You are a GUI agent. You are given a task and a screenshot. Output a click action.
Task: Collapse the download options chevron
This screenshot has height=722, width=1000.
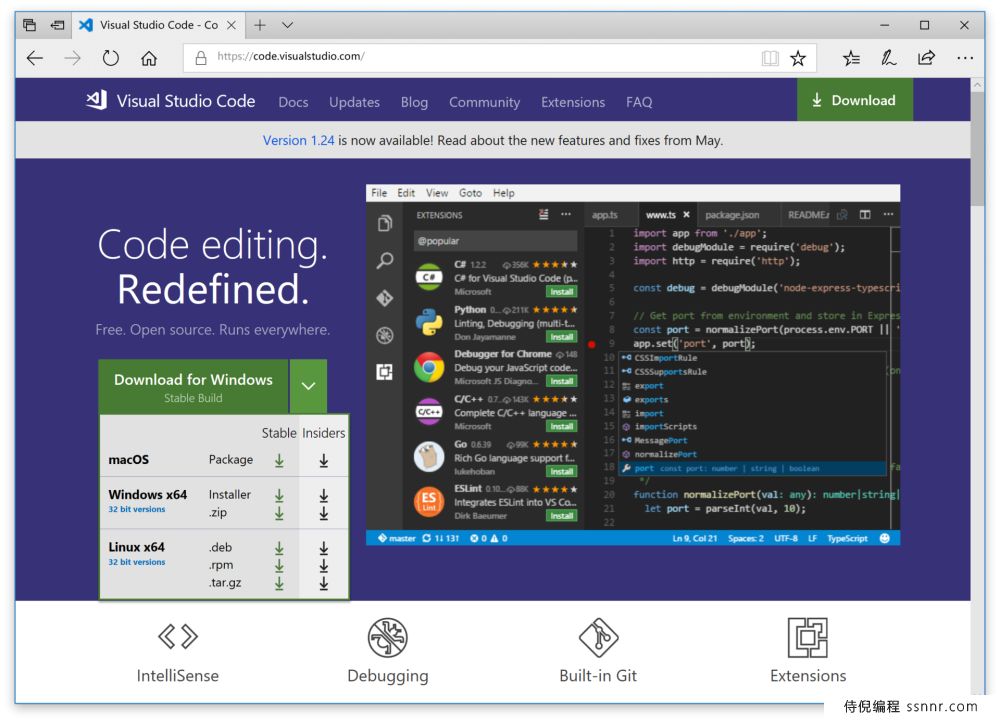point(308,387)
